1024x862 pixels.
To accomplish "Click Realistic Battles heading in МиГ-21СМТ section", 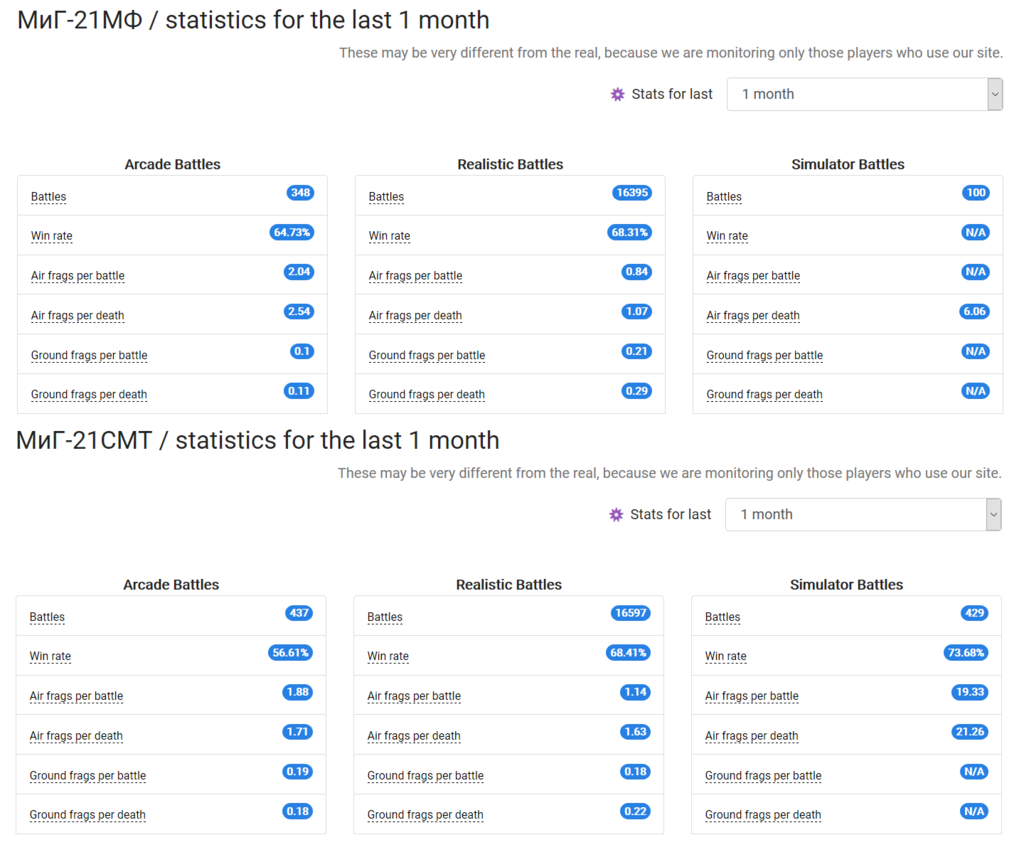I will tap(509, 585).
